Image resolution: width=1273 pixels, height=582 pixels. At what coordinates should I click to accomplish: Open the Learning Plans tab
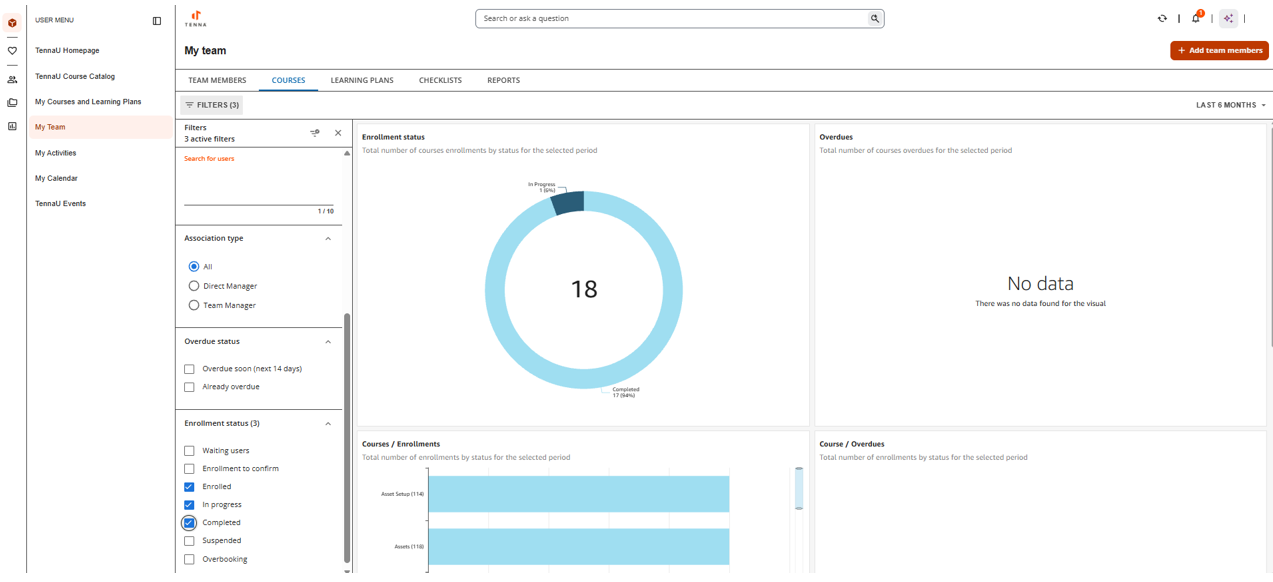[362, 80]
